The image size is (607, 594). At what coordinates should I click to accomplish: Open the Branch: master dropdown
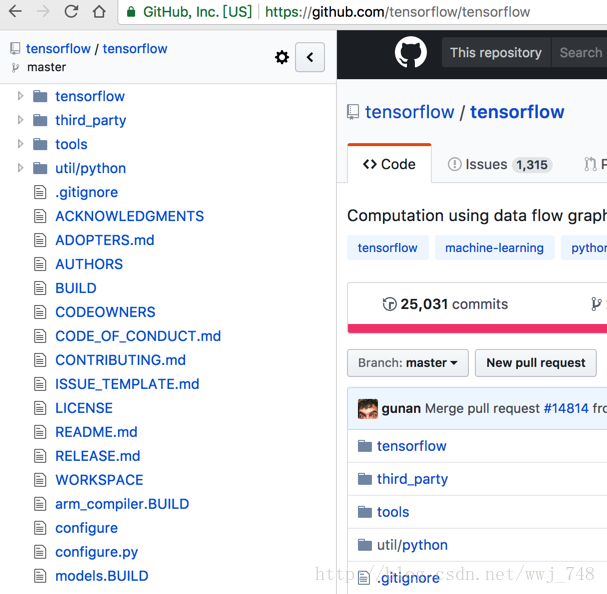coord(408,363)
